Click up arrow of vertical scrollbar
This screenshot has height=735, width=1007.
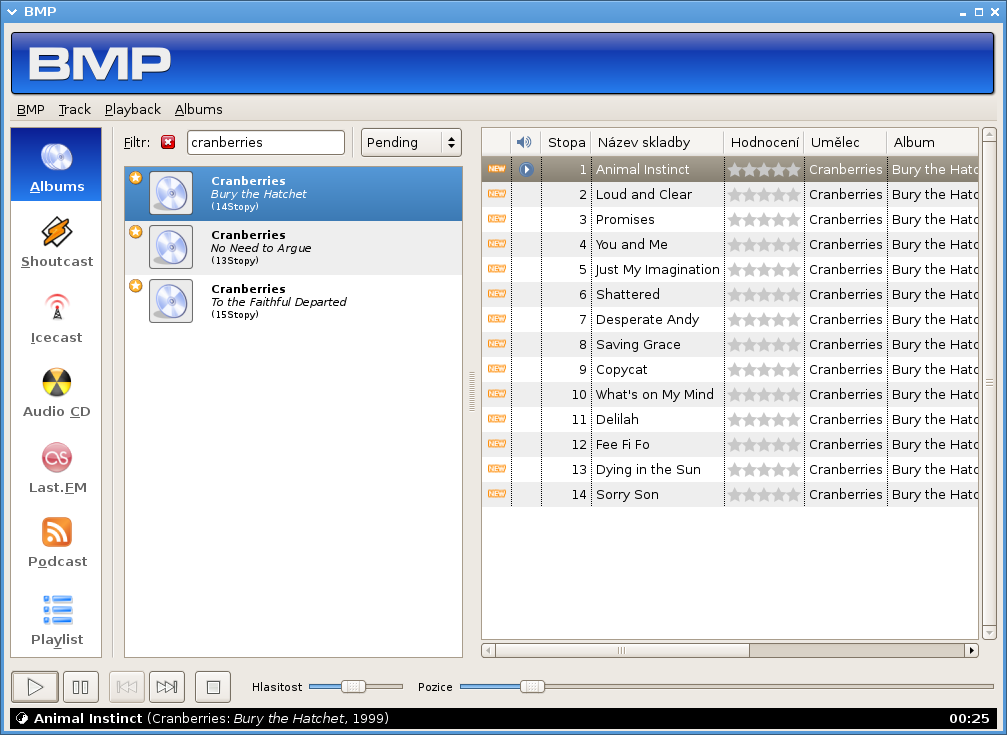point(989,134)
